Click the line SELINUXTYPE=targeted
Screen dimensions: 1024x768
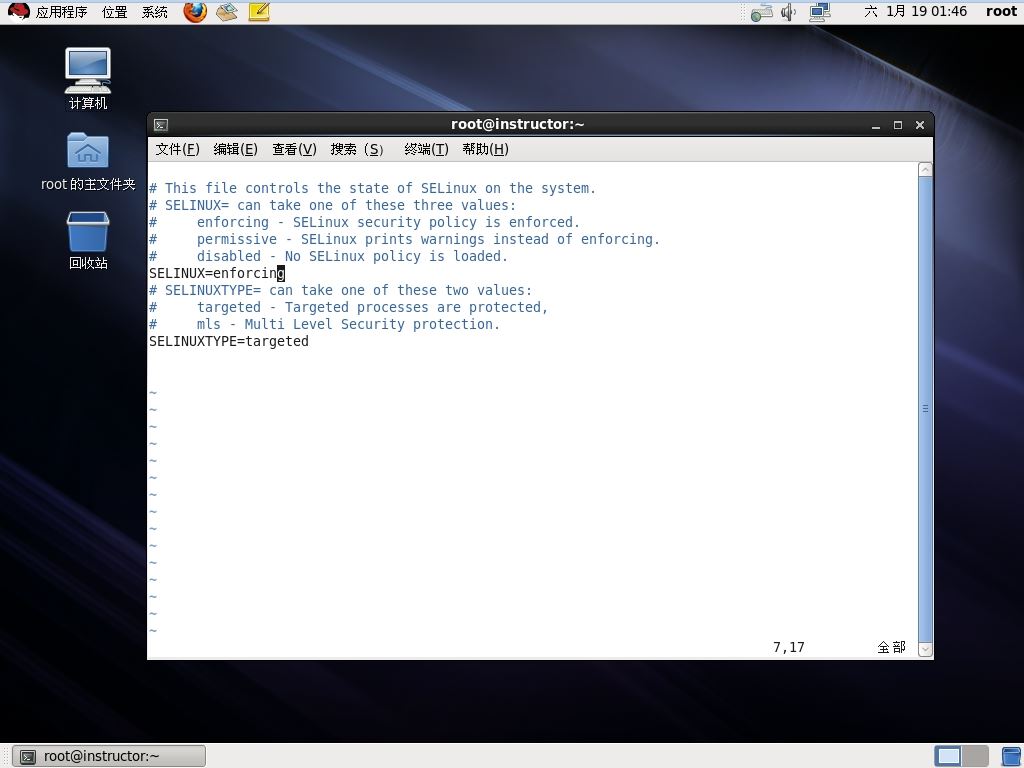tap(229, 341)
